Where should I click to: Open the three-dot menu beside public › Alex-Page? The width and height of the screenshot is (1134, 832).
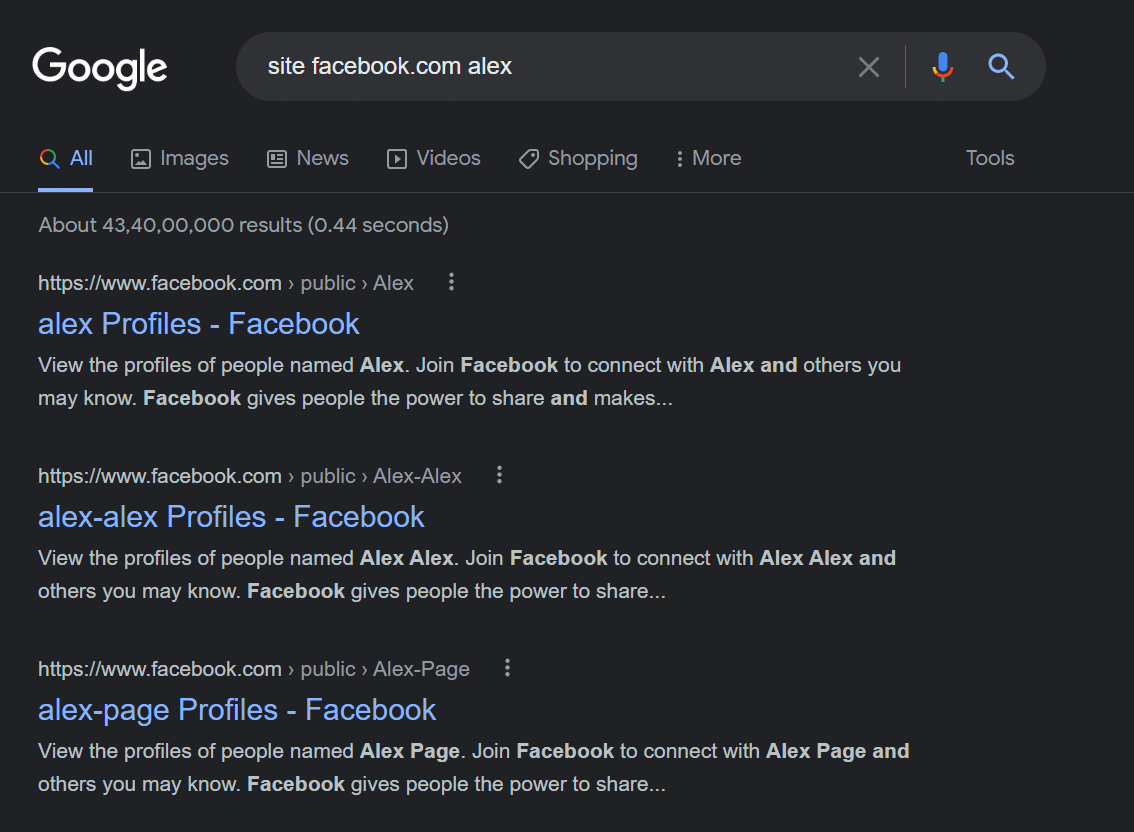pyautogui.click(x=508, y=668)
